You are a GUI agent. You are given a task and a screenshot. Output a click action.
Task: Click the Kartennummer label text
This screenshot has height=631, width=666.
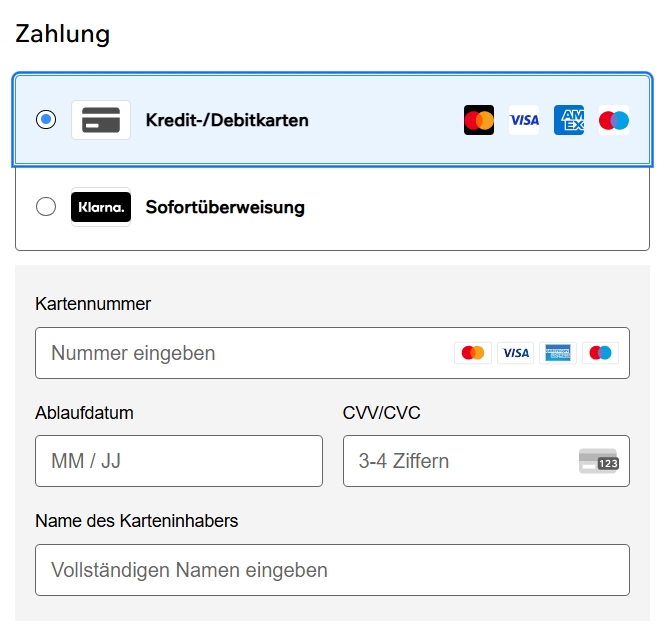[x=93, y=304]
